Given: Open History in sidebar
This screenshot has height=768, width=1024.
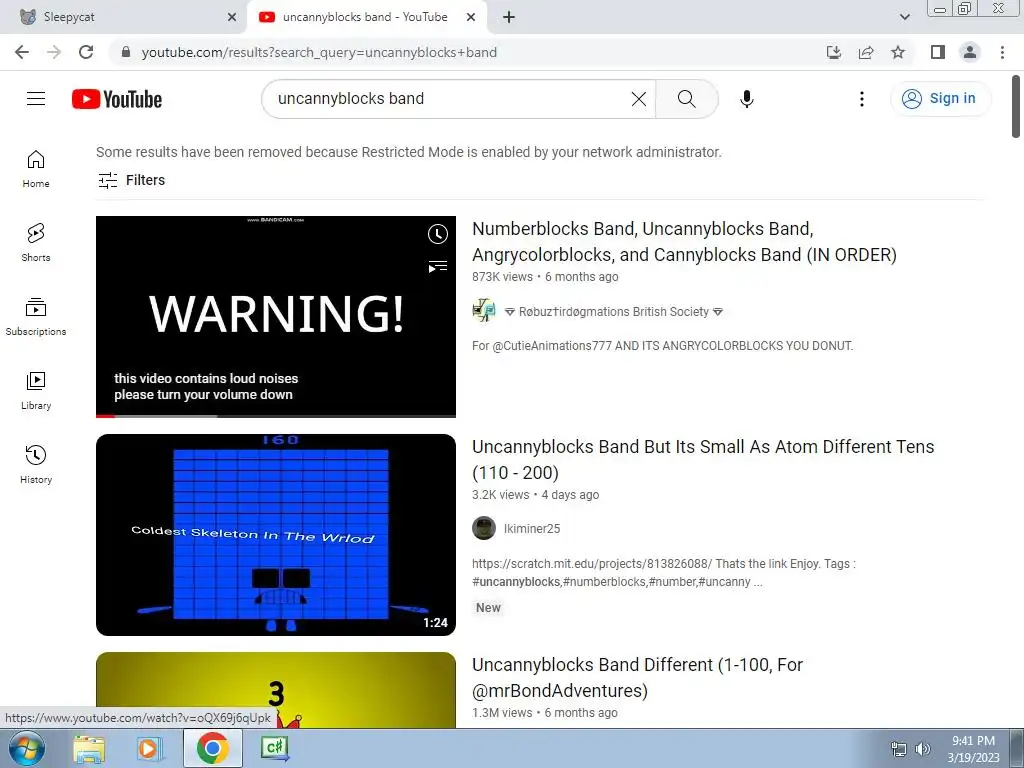Looking at the screenshot, I should 36,464.
